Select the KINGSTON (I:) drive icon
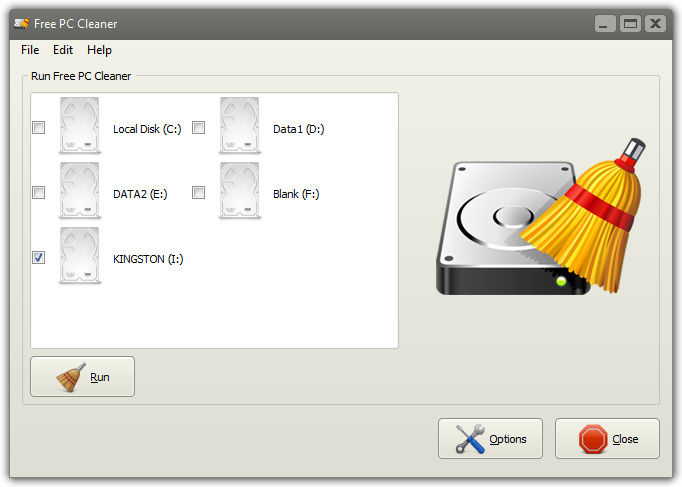682x487 pixels. [x=80, y=256]
